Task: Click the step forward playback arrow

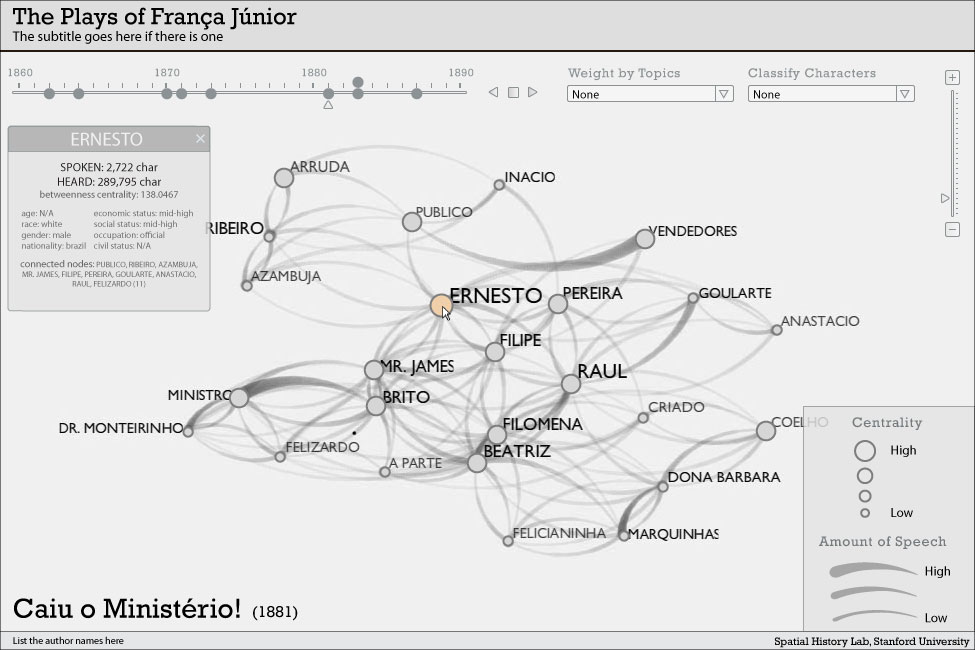Action: 533,92
